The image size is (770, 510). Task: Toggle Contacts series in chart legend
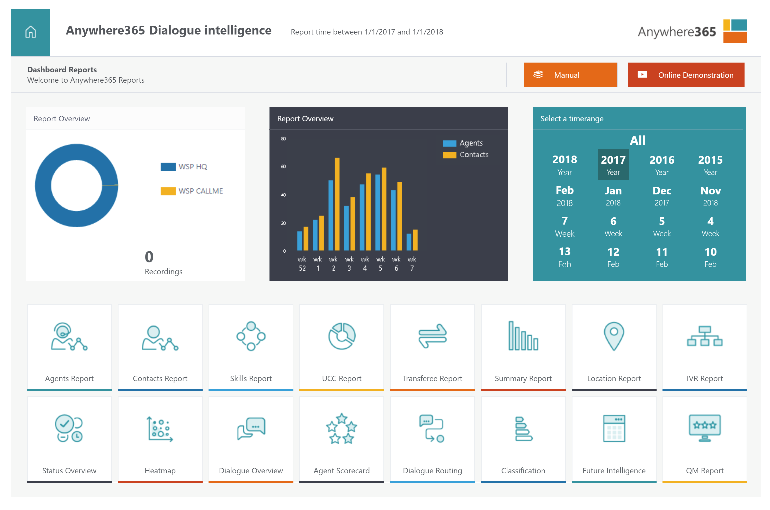tap(450, 155)
